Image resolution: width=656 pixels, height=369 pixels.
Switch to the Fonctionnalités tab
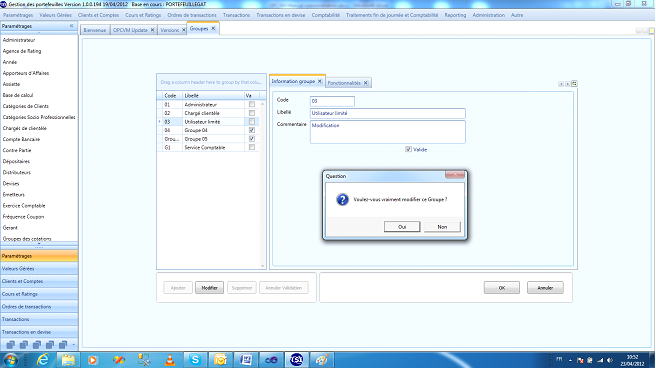(344, 83)
